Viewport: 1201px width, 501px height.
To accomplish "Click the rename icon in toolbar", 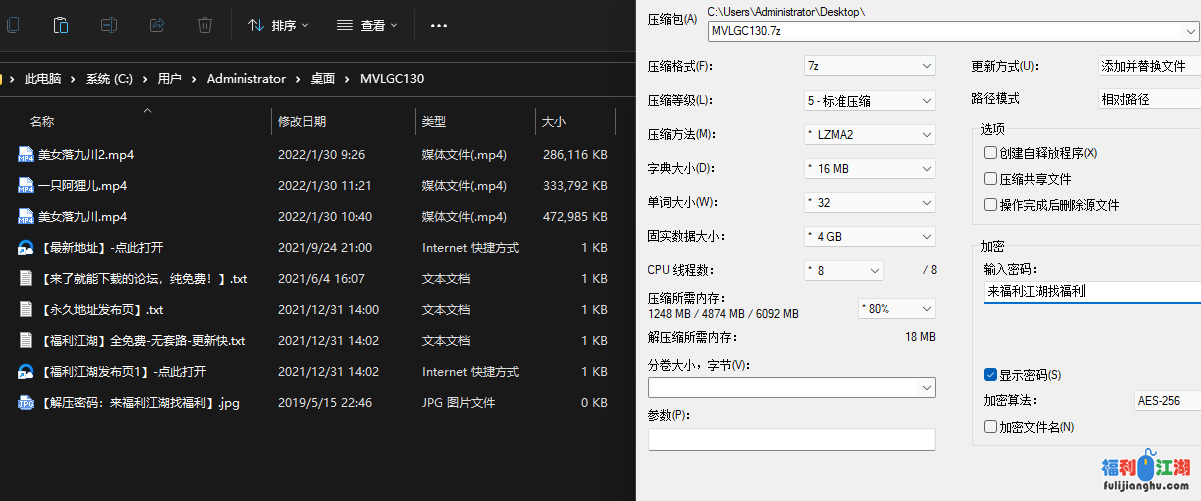I will click(x=109, y=25).
